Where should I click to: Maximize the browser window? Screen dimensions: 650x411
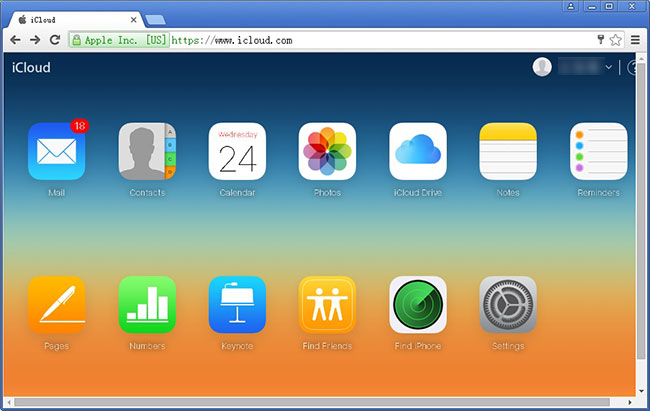[x=609, y=6]
